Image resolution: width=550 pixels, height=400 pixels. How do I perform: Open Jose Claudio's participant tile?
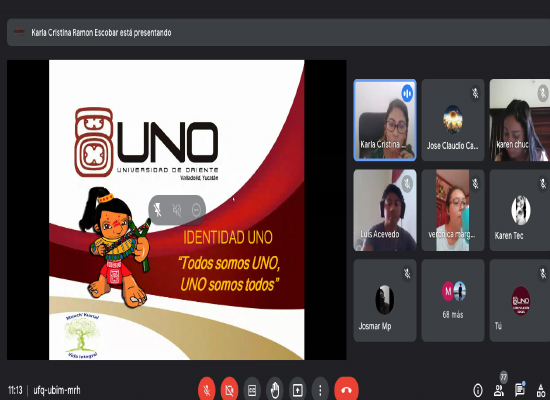click(x=453, y=120)
